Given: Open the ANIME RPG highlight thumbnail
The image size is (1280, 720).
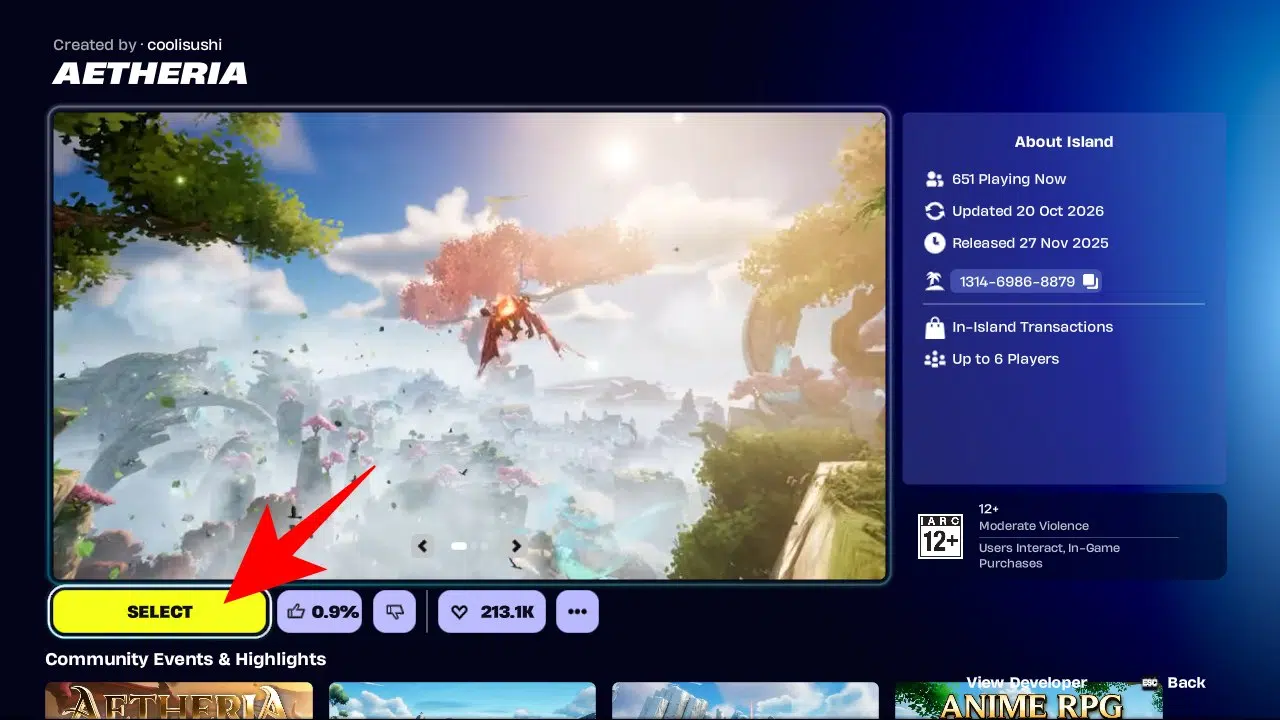Looking at the screenshot, I should (1028, 701).
